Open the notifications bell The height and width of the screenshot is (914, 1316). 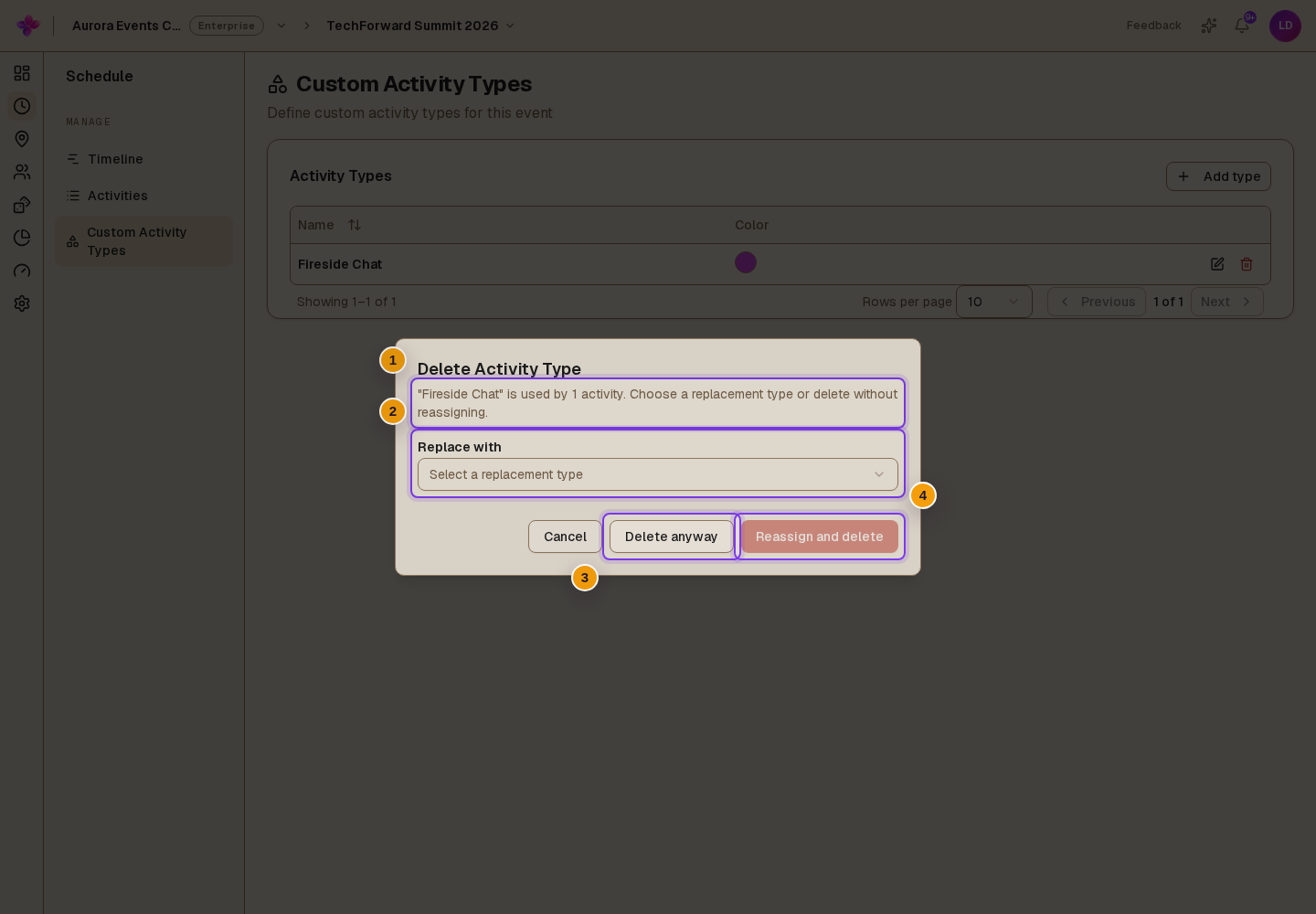(x=1242, y=26)
